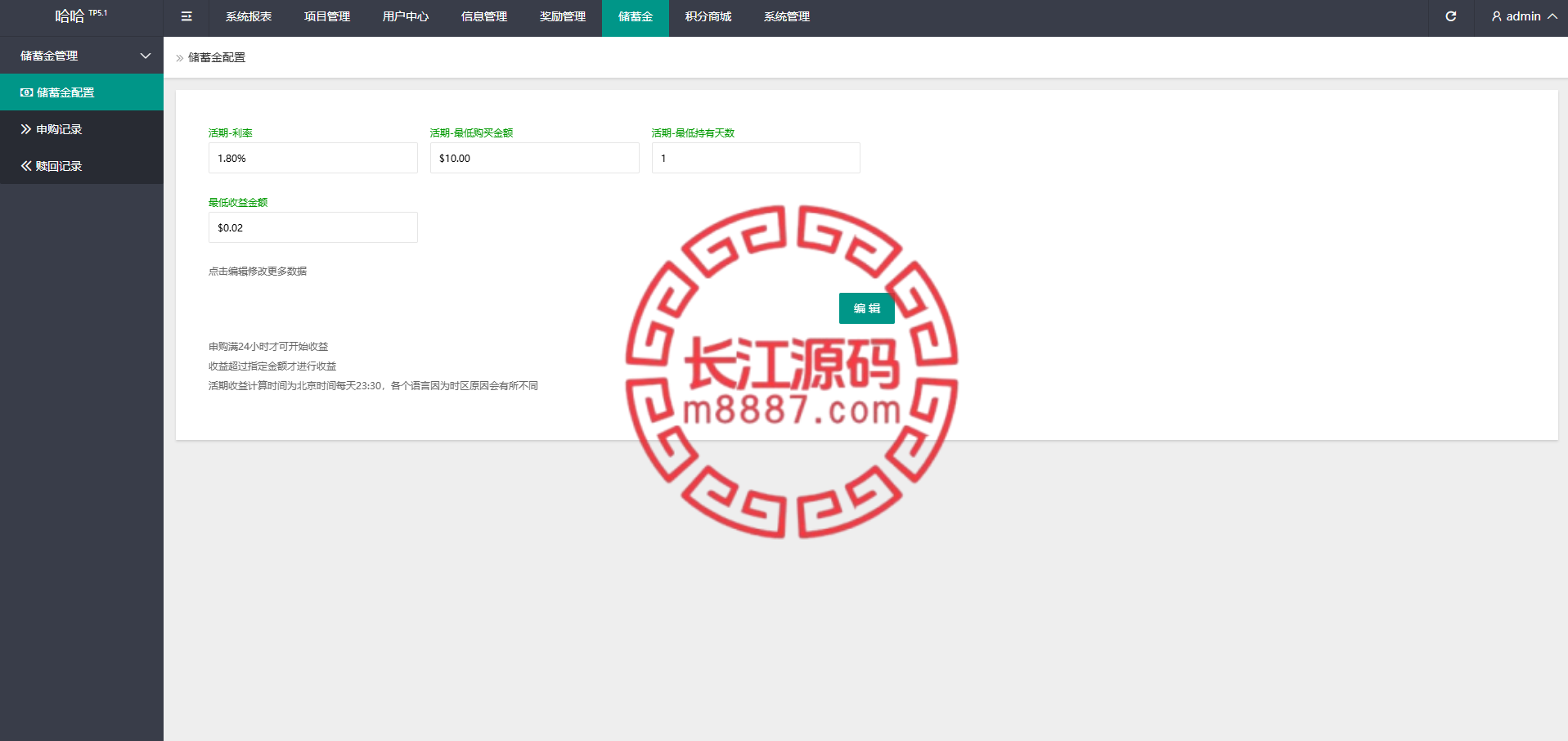1568x741 pixels.
Task: Click the admin user avatar icon
Action: [x=1497, y=16]
